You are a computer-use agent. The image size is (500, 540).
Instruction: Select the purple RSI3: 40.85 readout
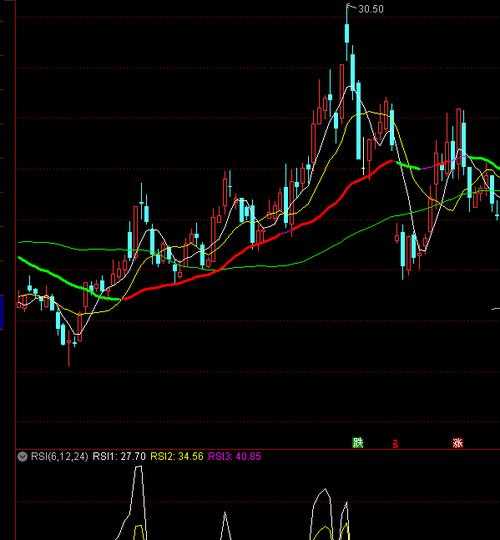(x=235, y=457)
